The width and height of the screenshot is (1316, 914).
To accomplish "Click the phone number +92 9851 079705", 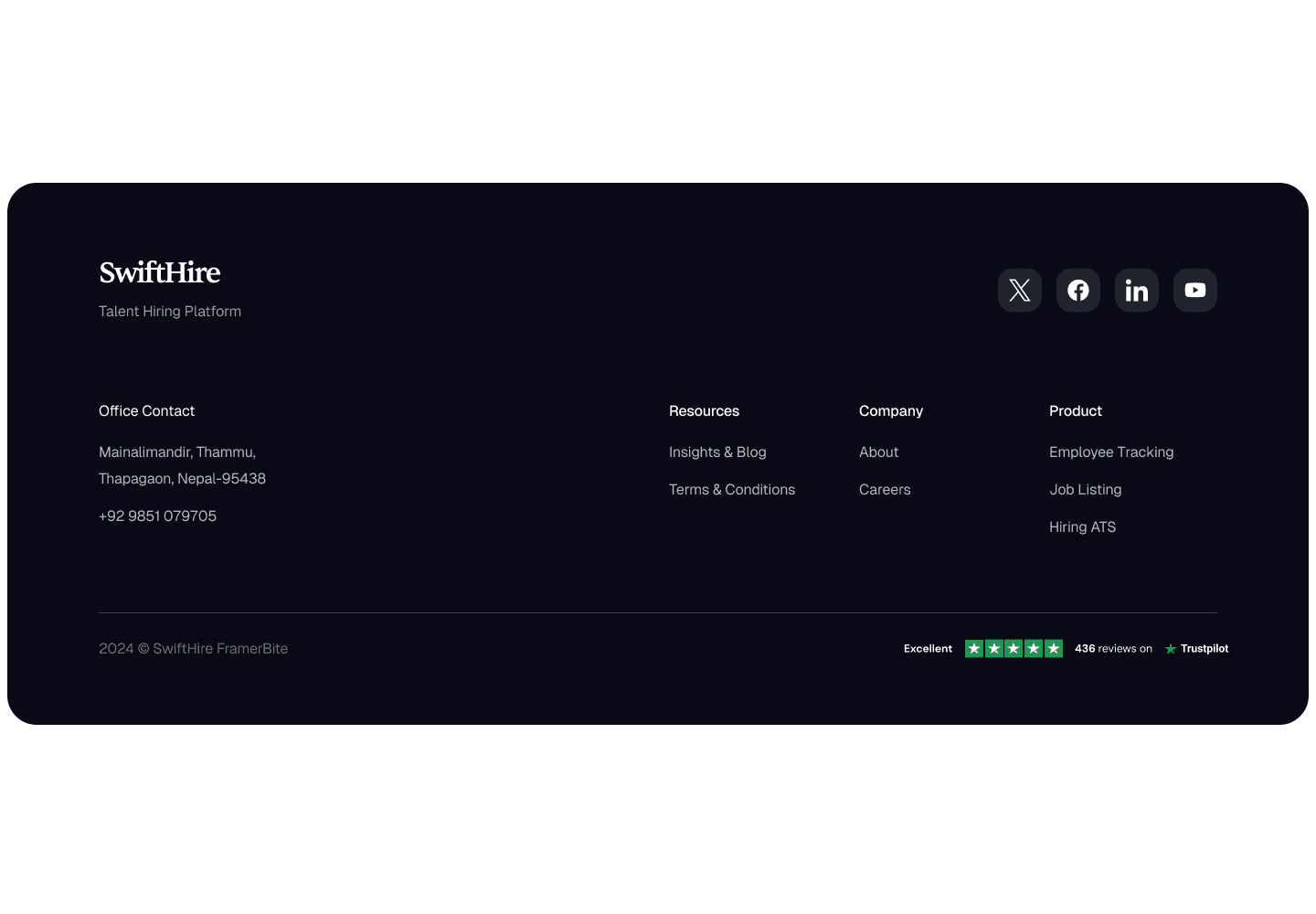I will point(157,515).
